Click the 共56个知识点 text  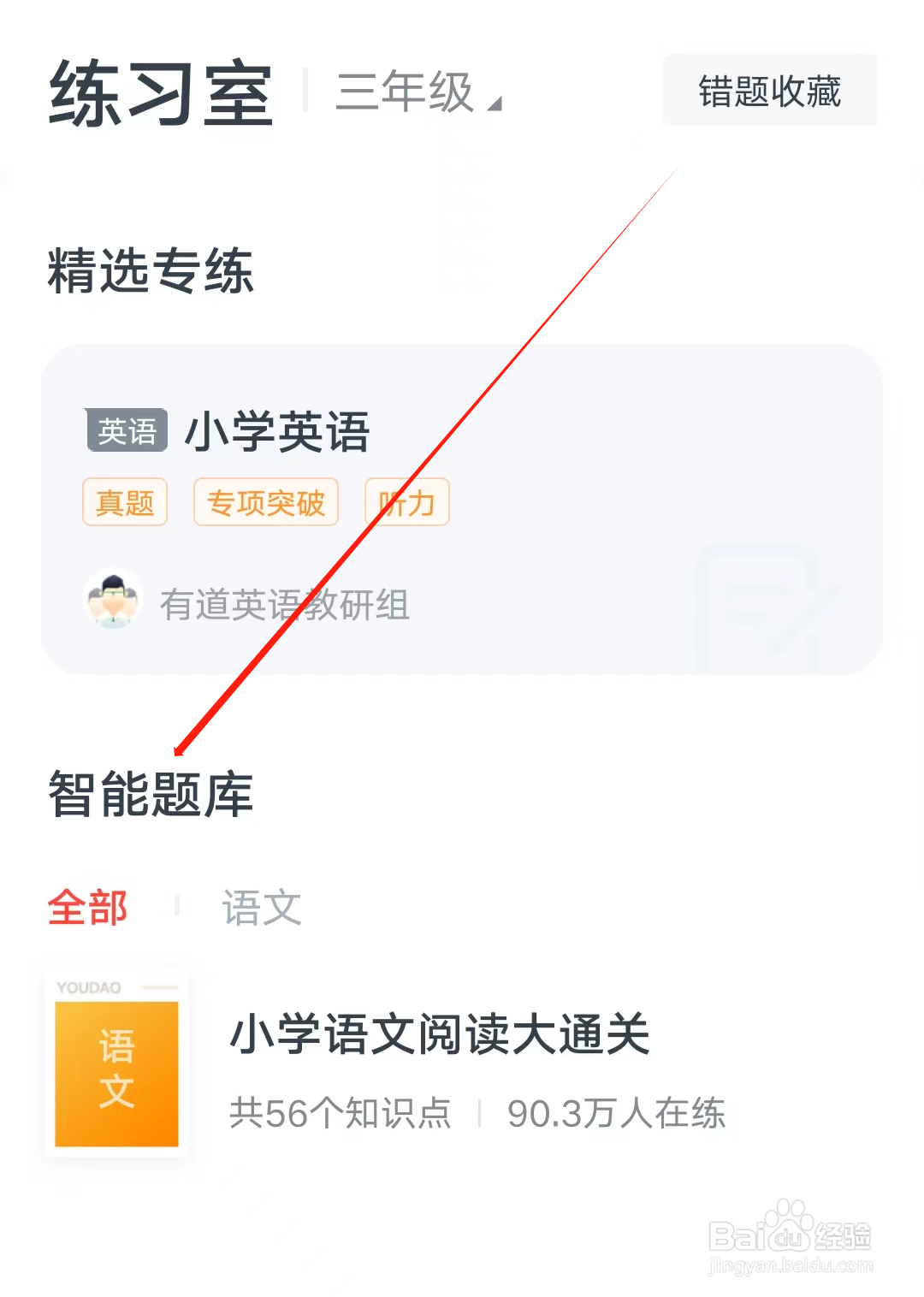pos(341,1113)
